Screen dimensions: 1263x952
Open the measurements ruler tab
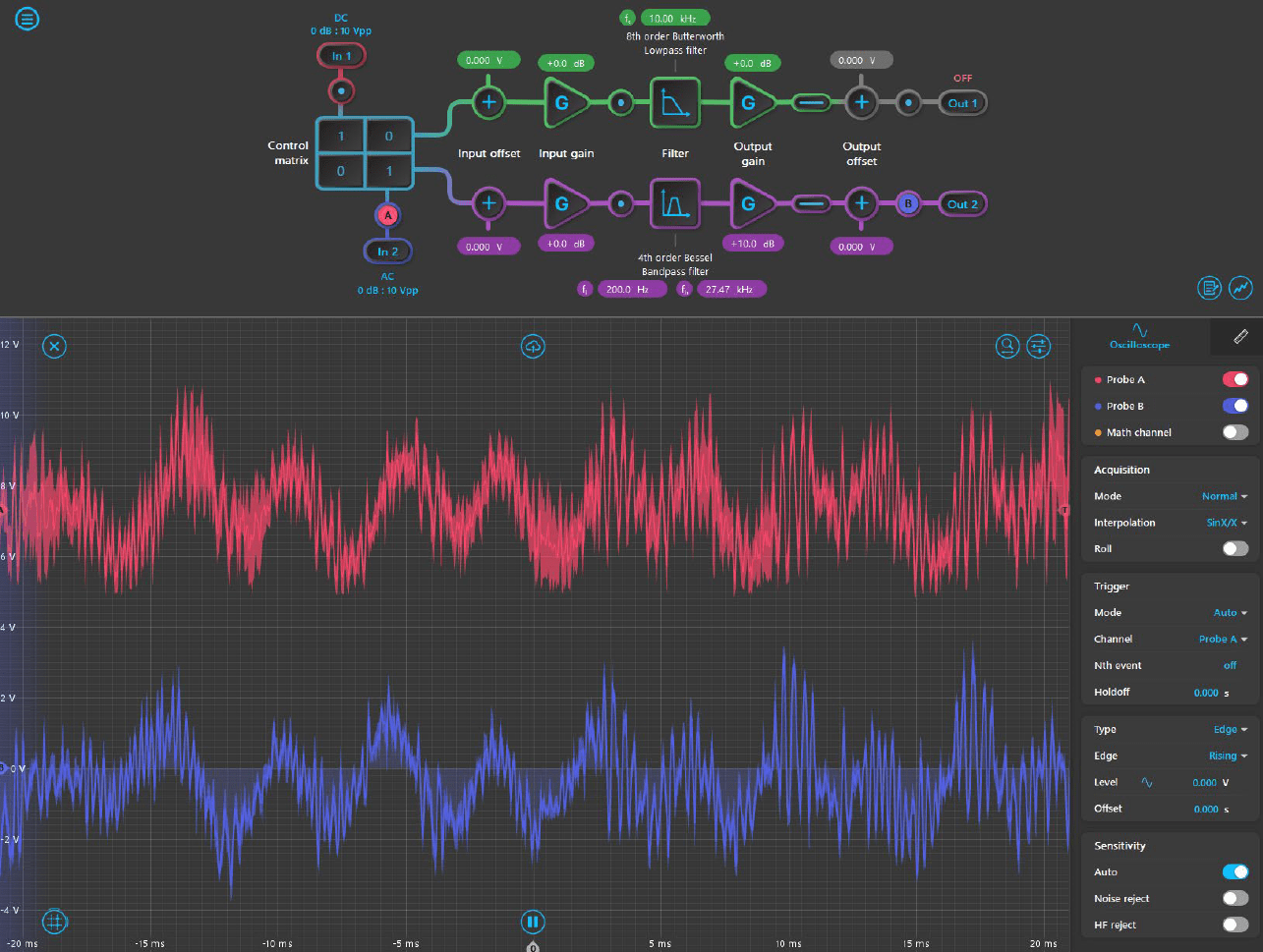(x=1240, y=336)
